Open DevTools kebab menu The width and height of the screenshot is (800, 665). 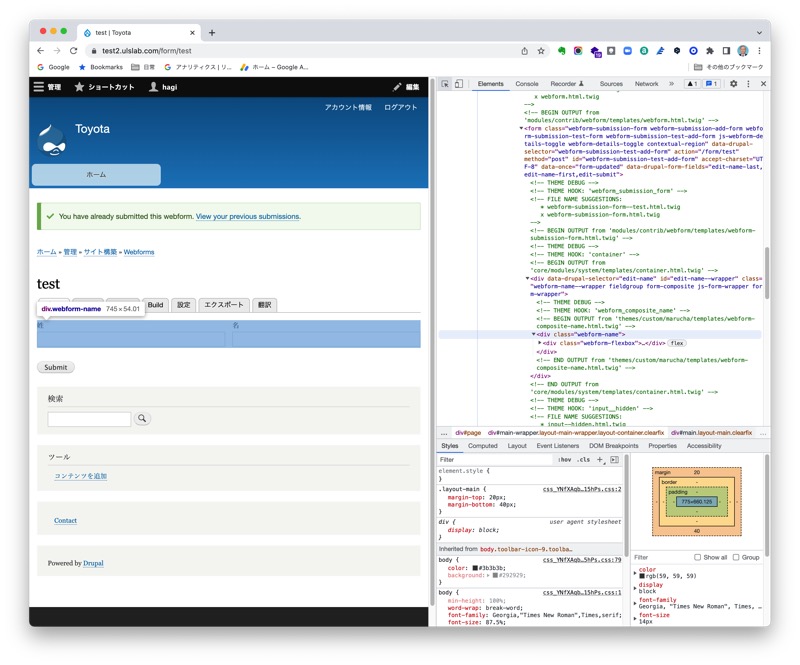(748, 84)
